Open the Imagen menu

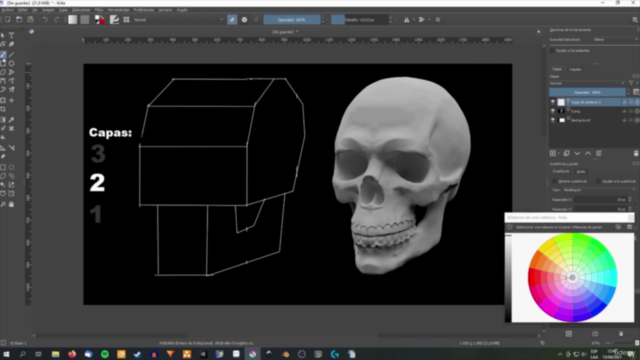click(x=48, y=10)
